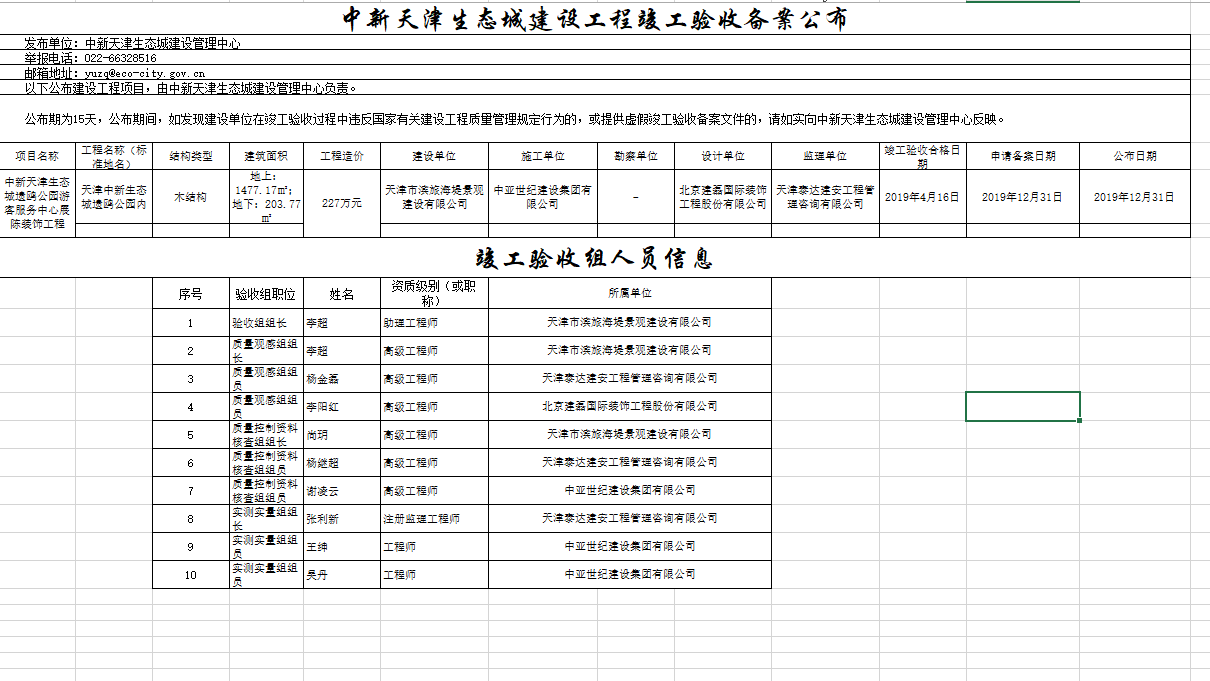
Task: Click the heading 竣工验收组人员信息
Action: (x=594, y=259)
